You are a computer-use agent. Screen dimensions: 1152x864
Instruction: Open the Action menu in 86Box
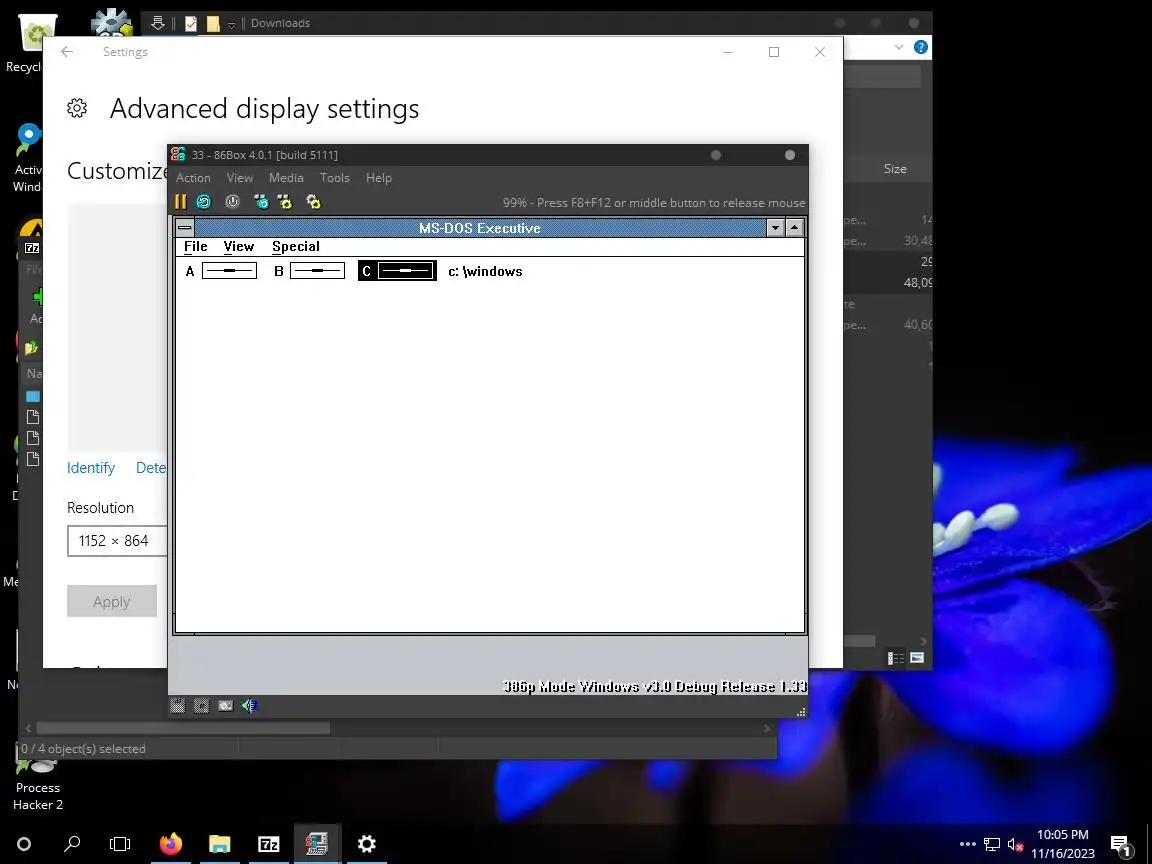[x=193, y=178]
